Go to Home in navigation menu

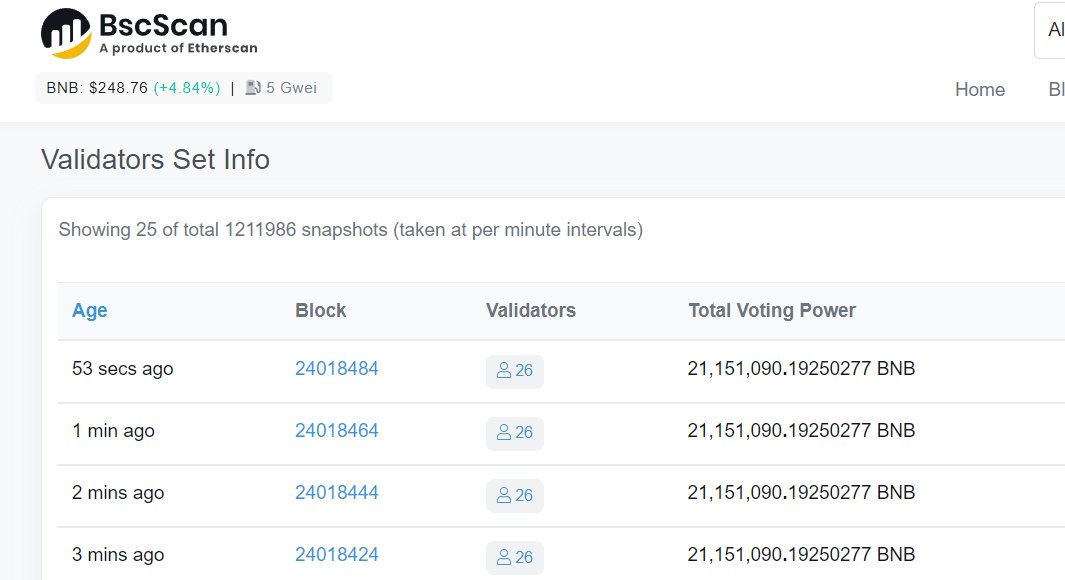click(x=979, y=90)
